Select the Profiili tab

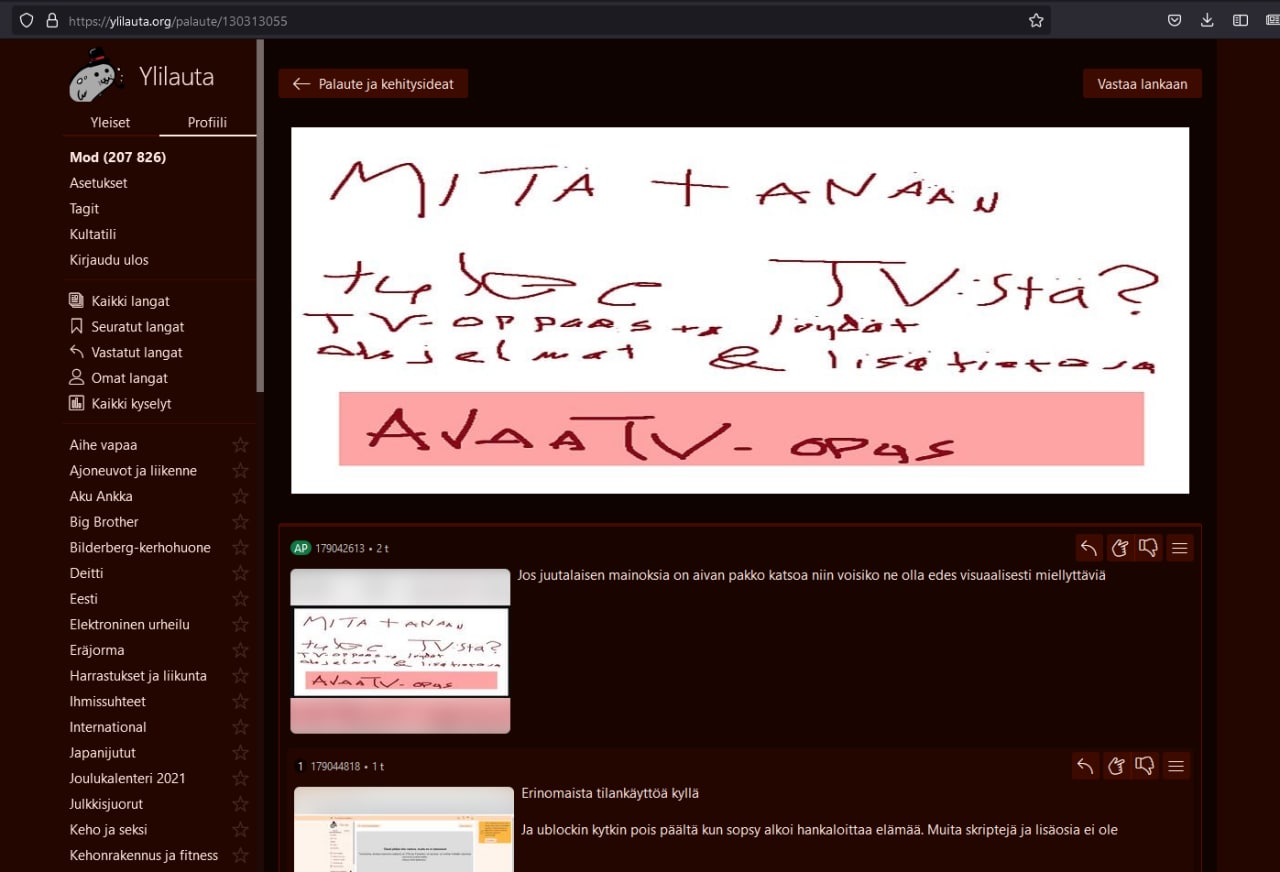tap(207, 123)
